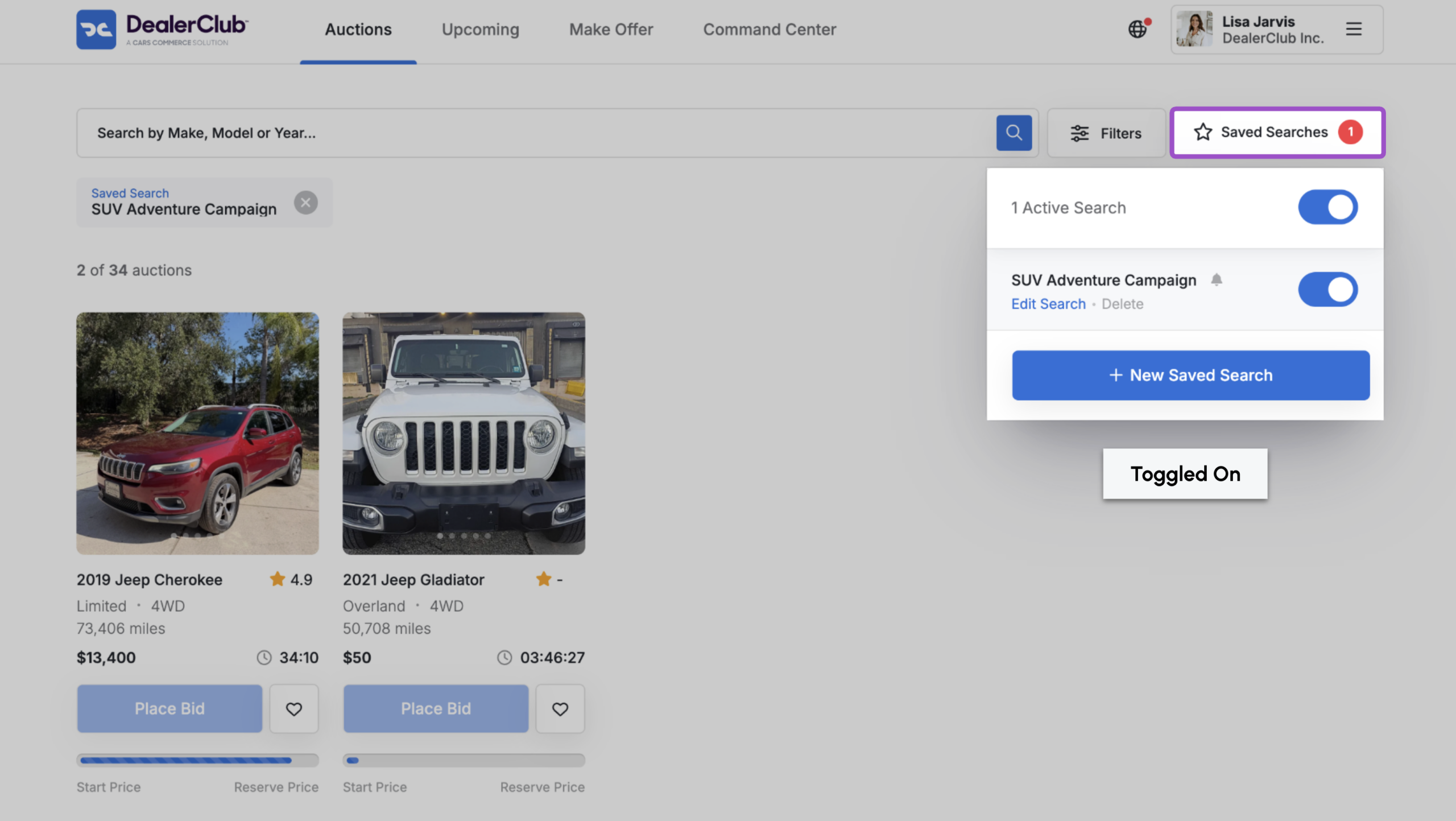Click the clock icon beside 03:46:27
The image size is (1456, 821).
(504, 658)
